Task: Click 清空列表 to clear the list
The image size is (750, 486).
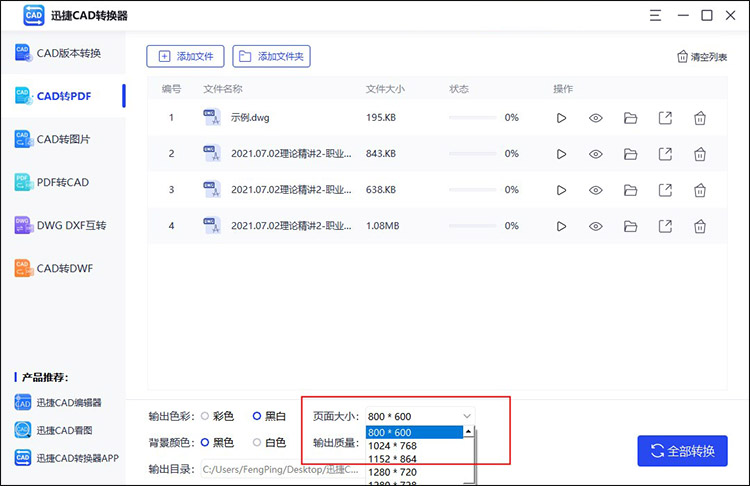Action: 702,57
